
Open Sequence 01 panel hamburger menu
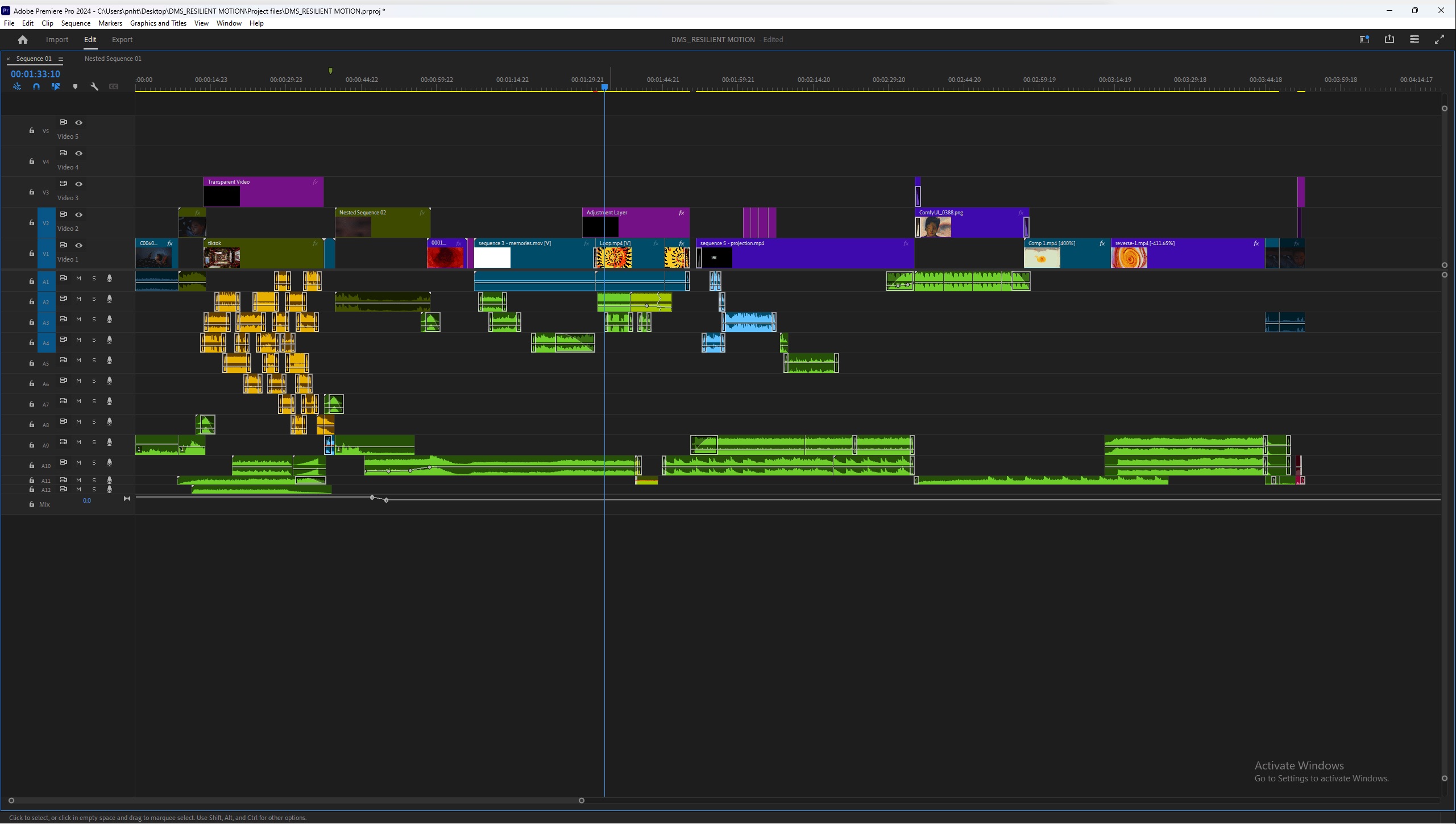[61, 59]
